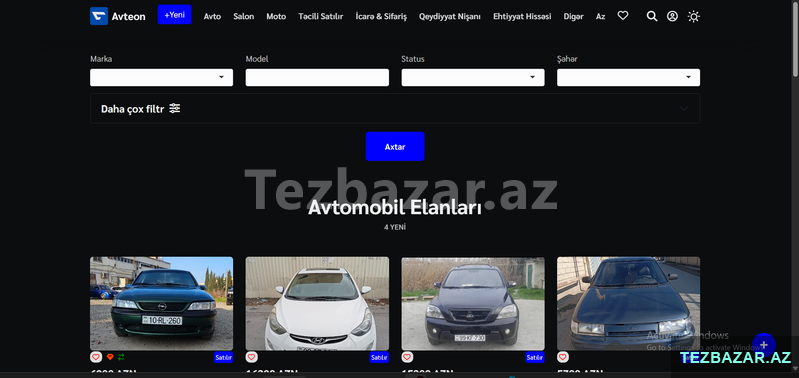799x378 pixels.
Task: Open the favorites heart icon in header
Action: [623, 16]
